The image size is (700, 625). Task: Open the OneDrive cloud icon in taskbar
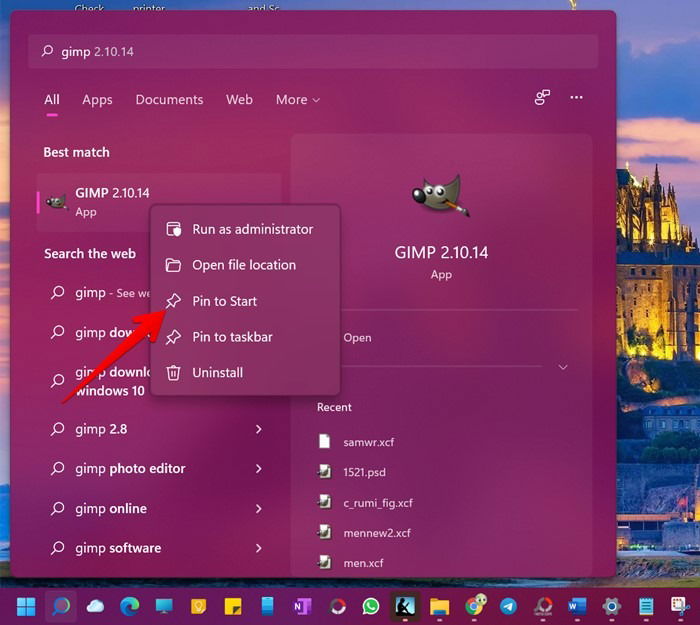(x=95, y=606)
